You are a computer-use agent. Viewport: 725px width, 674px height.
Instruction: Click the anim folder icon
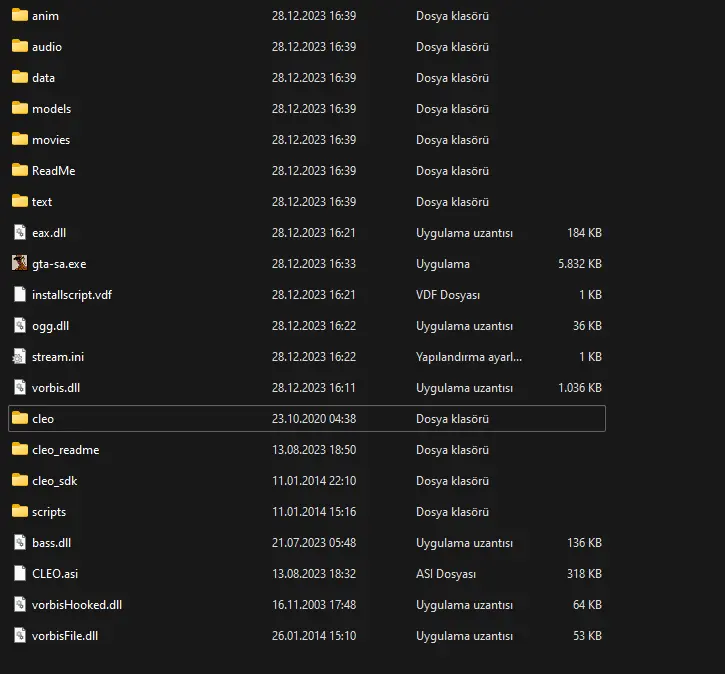click(19, 15)
